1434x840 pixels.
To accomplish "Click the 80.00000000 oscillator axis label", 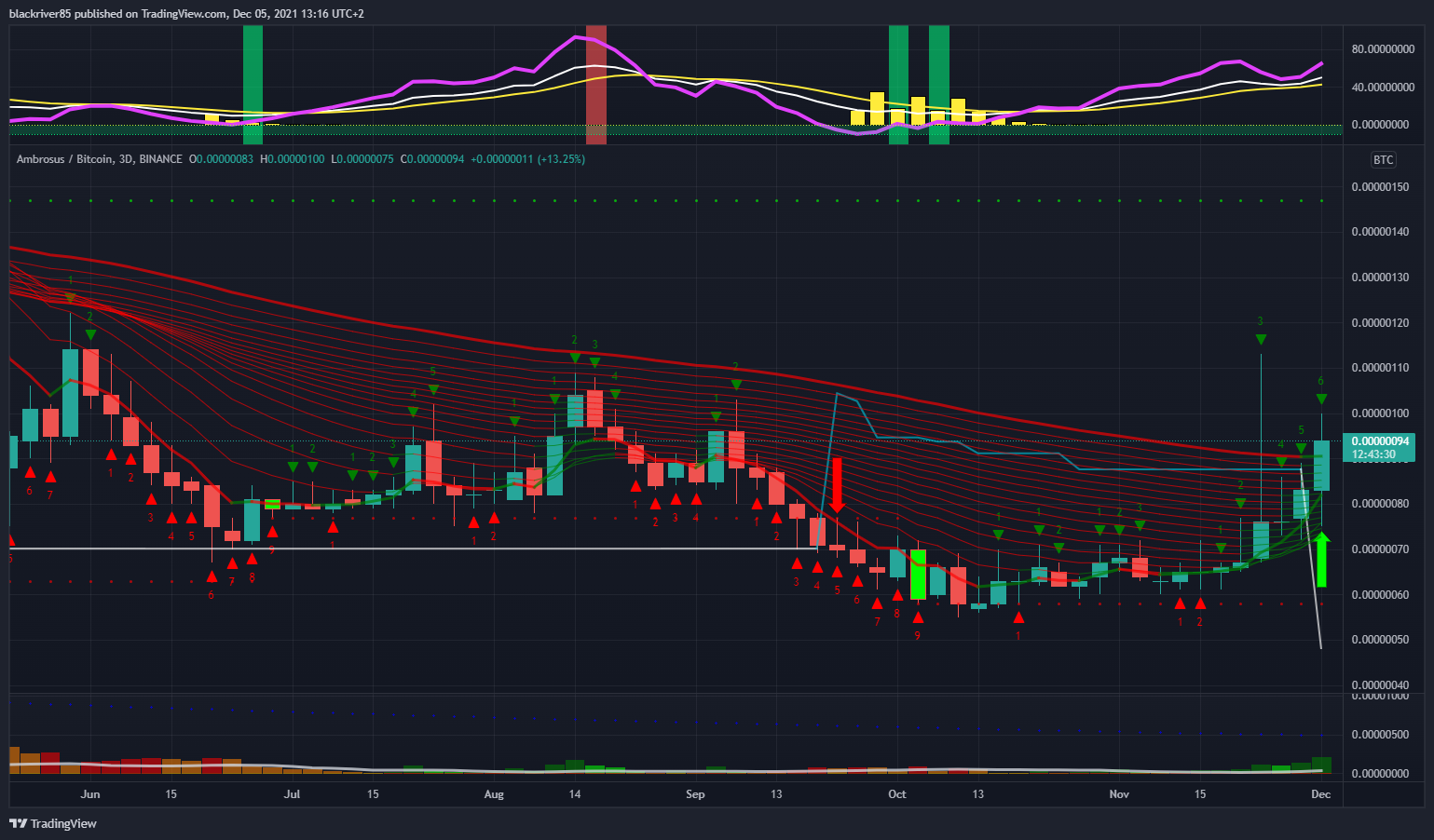I will pyautogui.click(x=1383, y=49).
